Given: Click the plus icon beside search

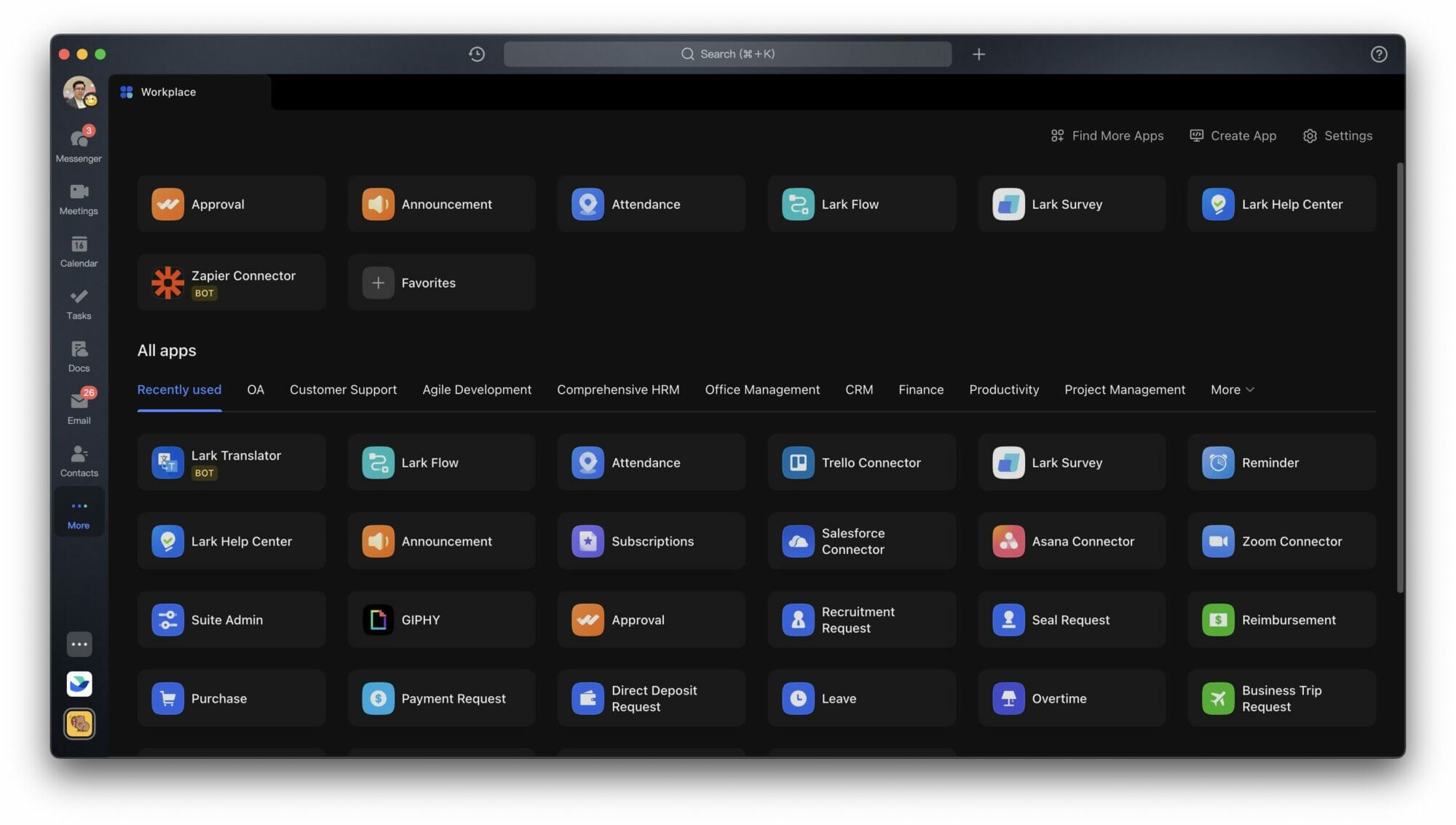Looking at the screenshot, I should (979, 54).
